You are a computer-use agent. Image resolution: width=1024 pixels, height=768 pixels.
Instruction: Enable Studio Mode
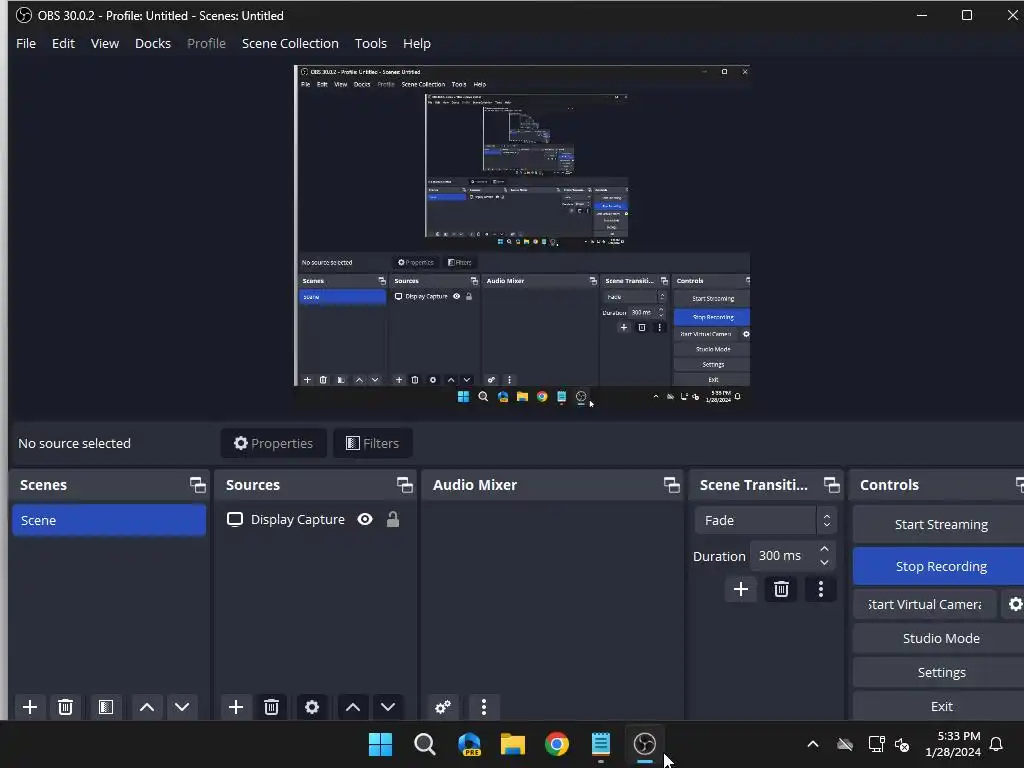(x=940, y=639)
